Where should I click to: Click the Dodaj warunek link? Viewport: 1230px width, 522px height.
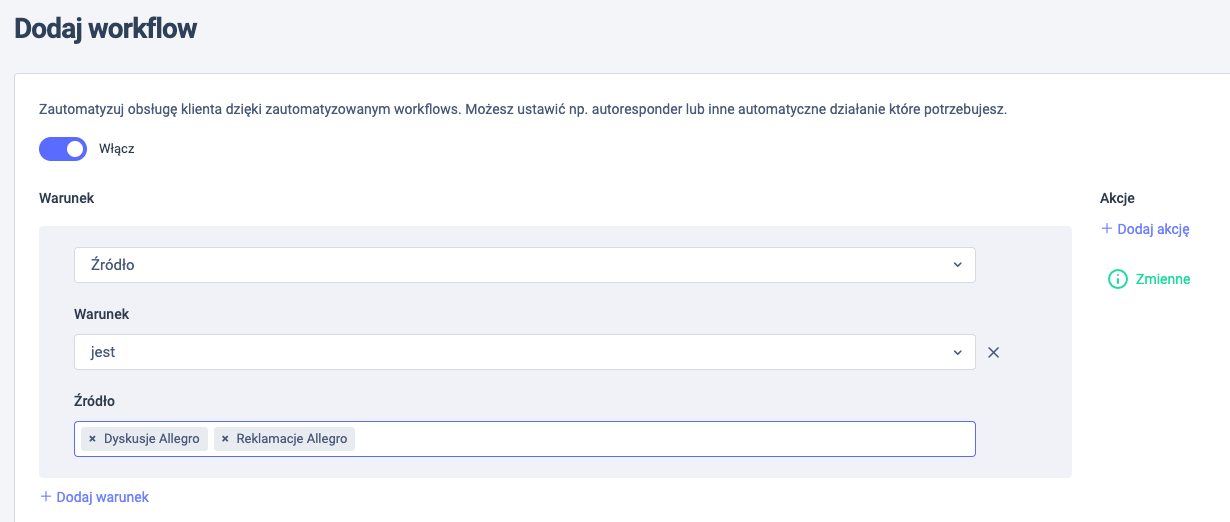(x=102, y=497)
